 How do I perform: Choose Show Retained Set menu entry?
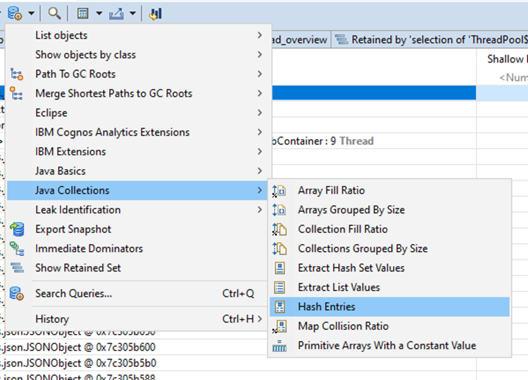[x=137, y=268]
